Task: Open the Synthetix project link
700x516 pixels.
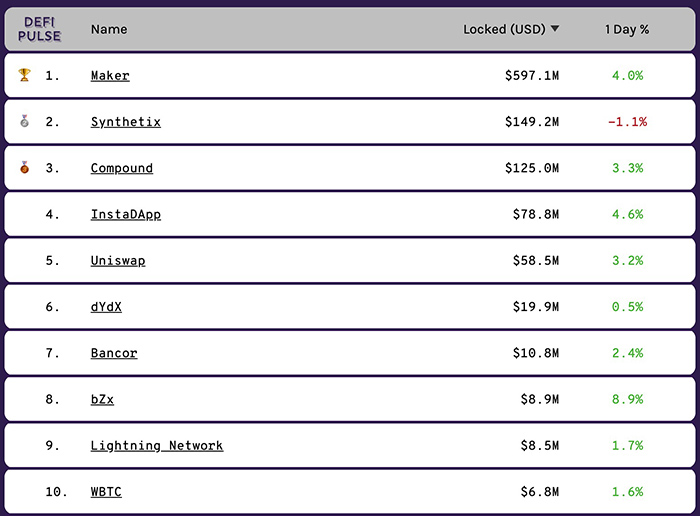Action: pos(125,122)
